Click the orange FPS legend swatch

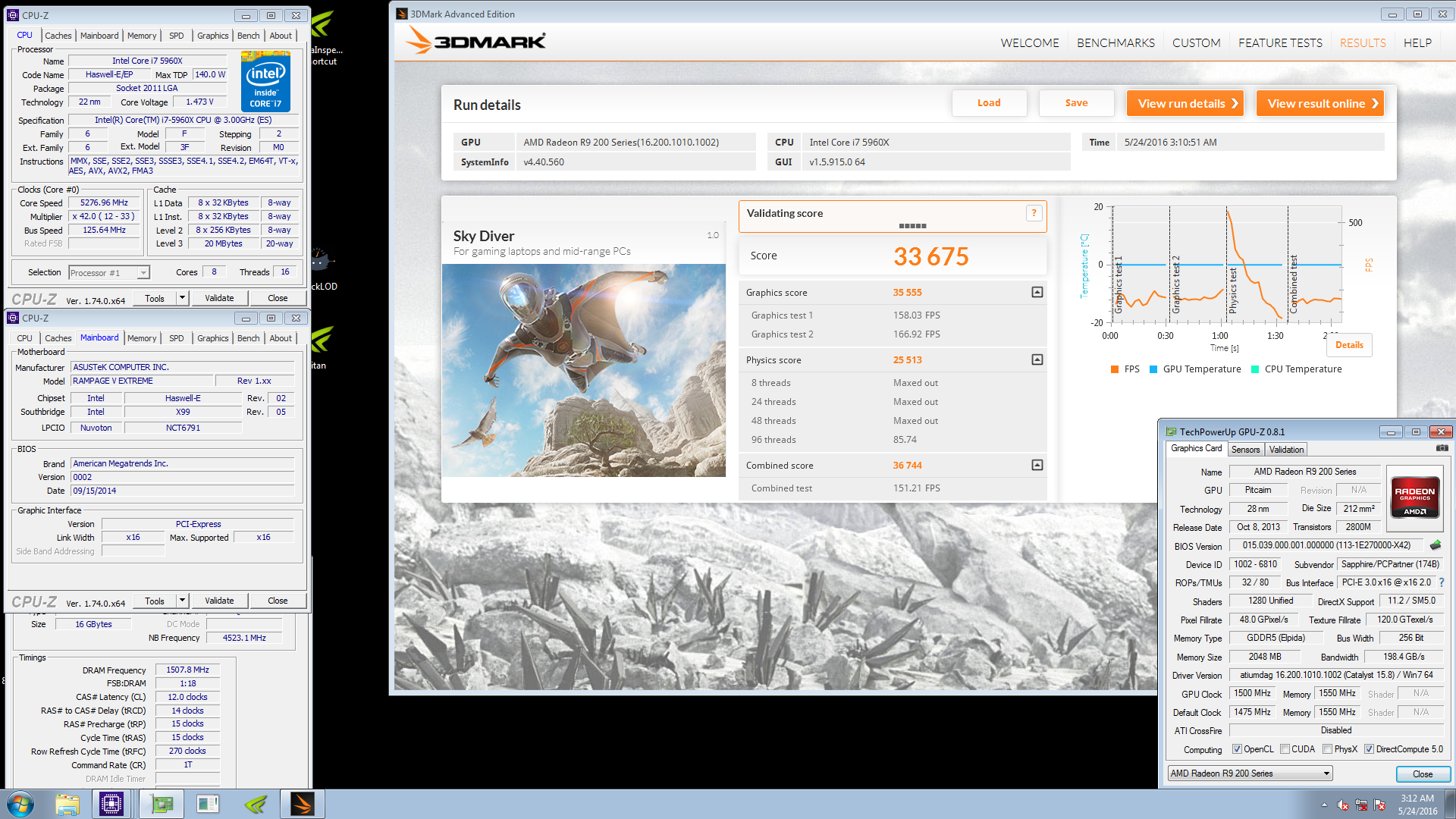click(1115, 369)
